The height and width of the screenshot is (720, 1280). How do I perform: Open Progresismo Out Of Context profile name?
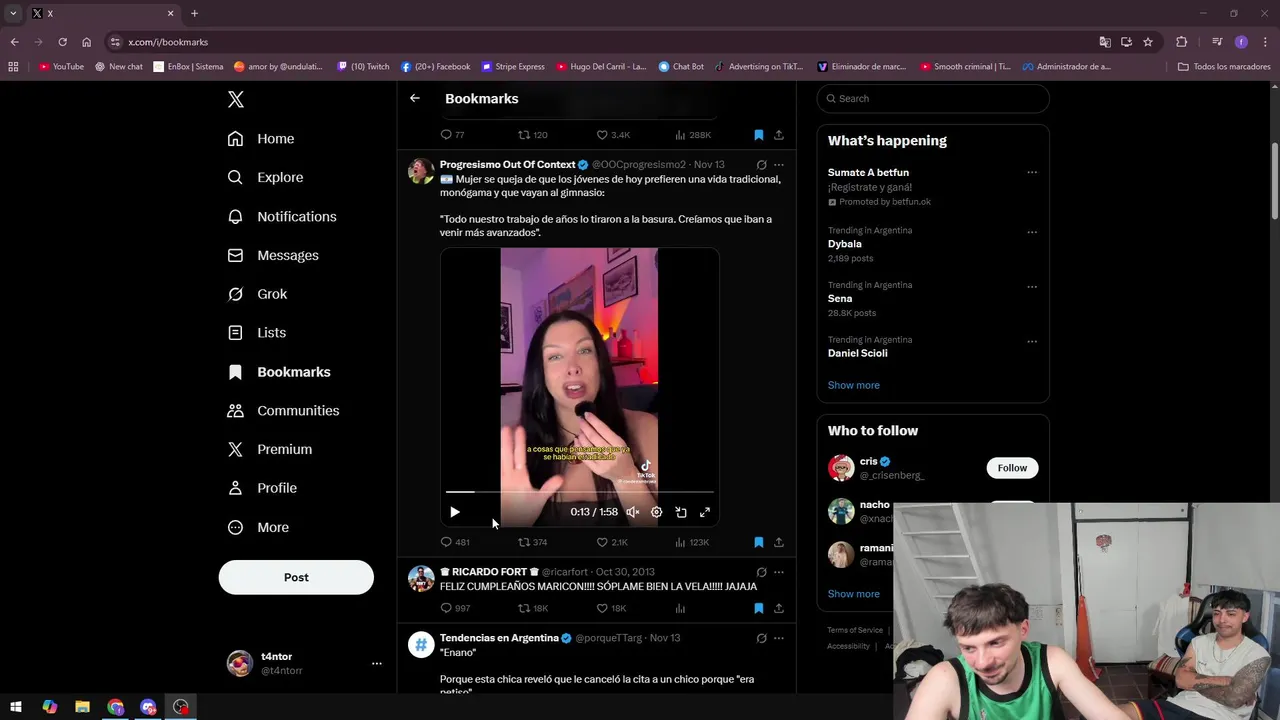(x=508, y=164)
